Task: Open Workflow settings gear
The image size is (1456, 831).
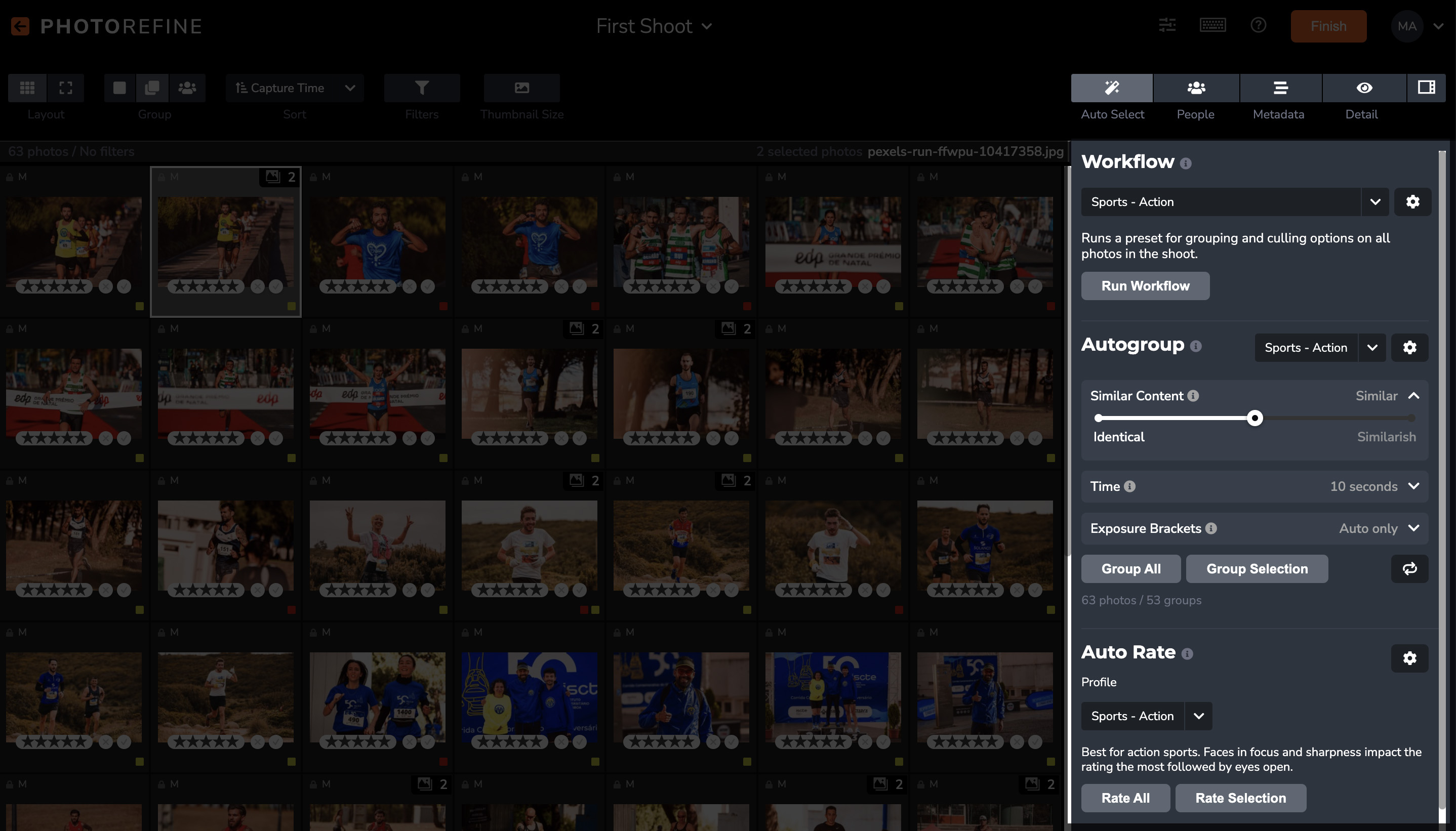Action: click(x=1412, y=201)
